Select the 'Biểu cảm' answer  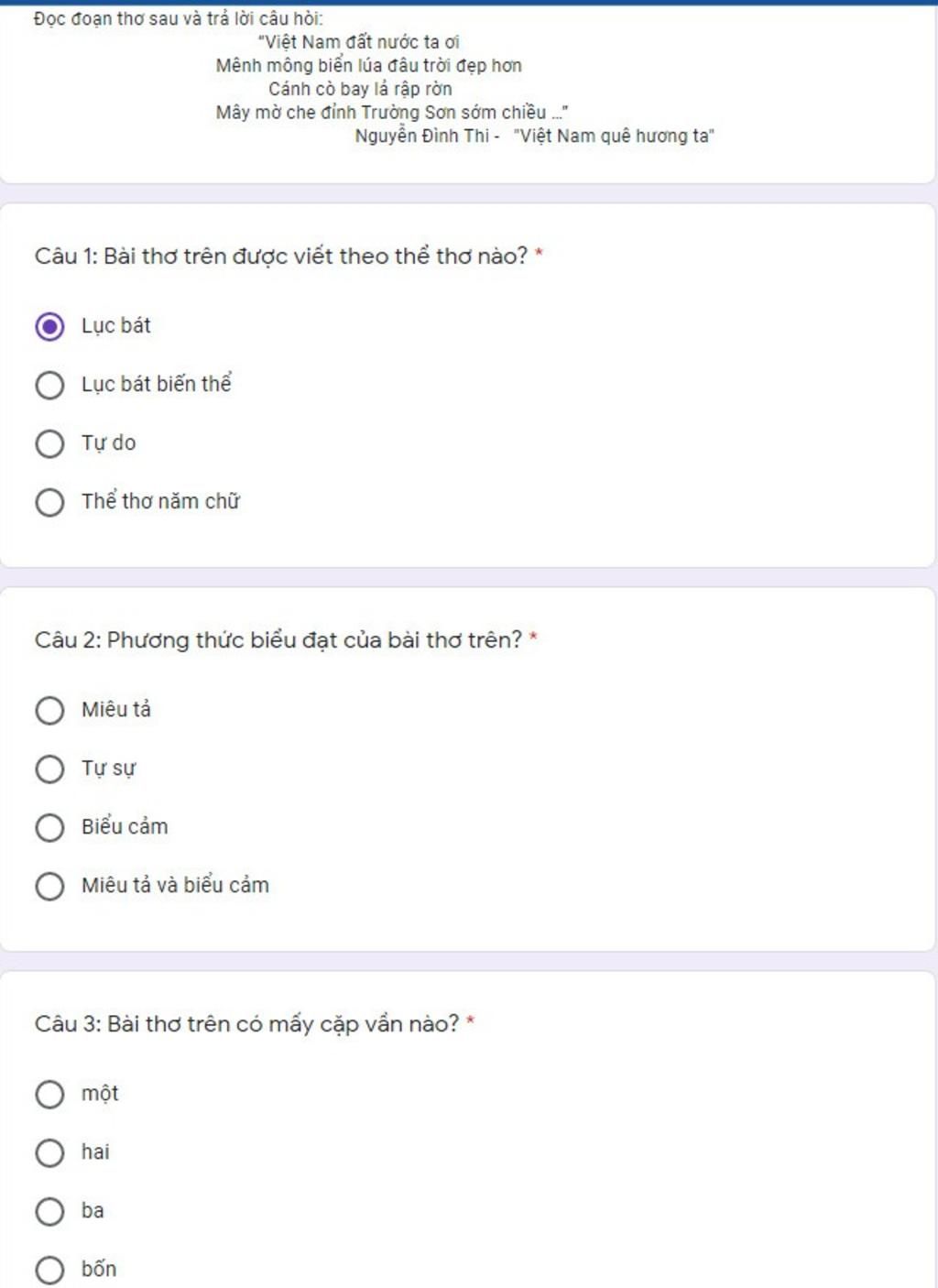[x=49, y=827]
